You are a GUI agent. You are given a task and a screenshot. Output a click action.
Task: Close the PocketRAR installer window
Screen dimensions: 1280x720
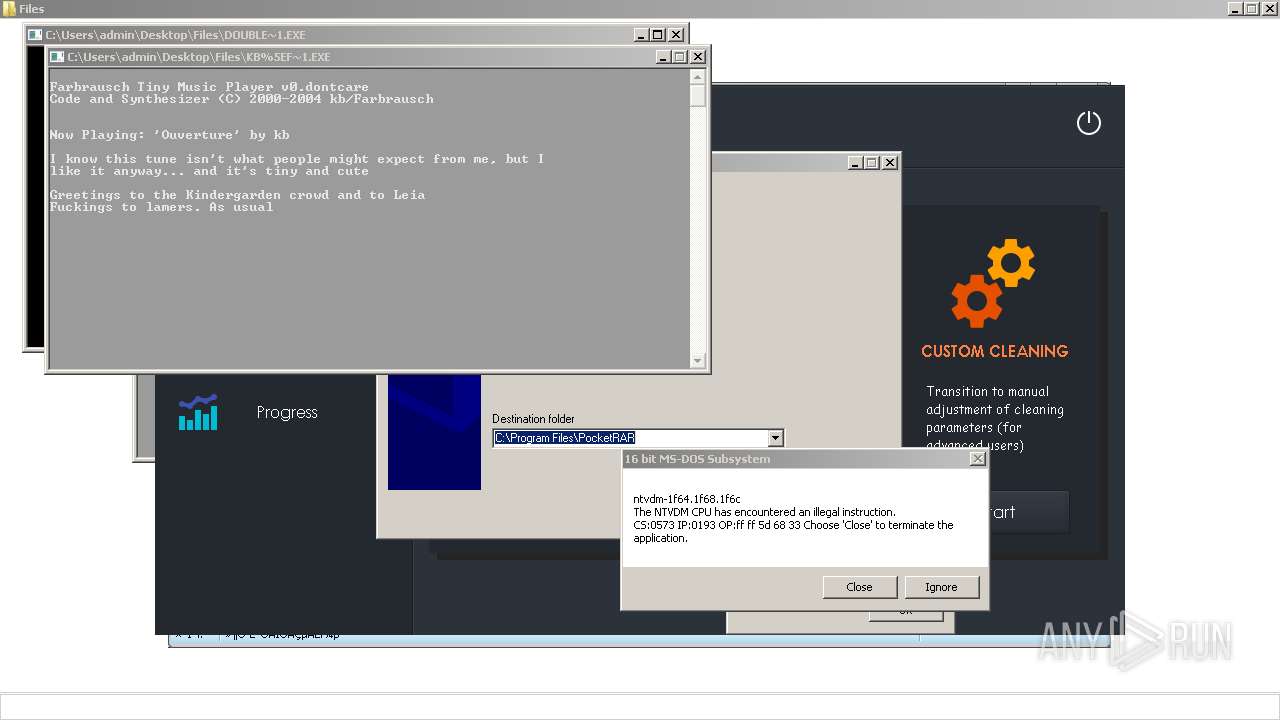coord(890,162)
